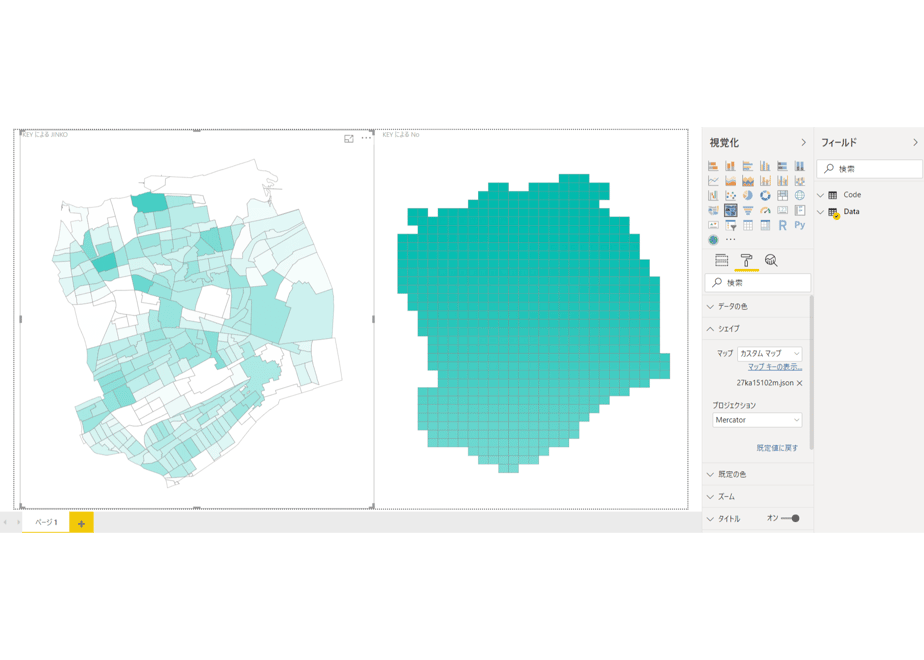Select the 100% stacked bar chart visual
The height and width of the screenshot is (660, 924).
click(x=782, y=166)
